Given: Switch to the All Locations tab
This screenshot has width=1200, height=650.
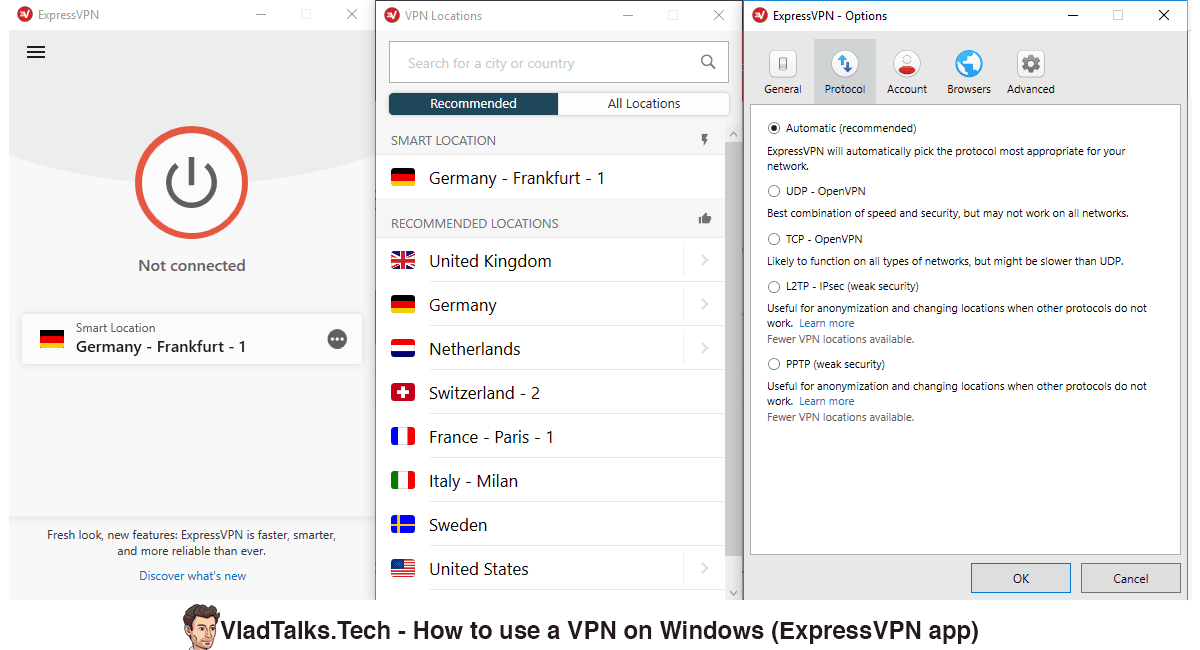Looking at the screenshot, I should click(x=644, y=104).
